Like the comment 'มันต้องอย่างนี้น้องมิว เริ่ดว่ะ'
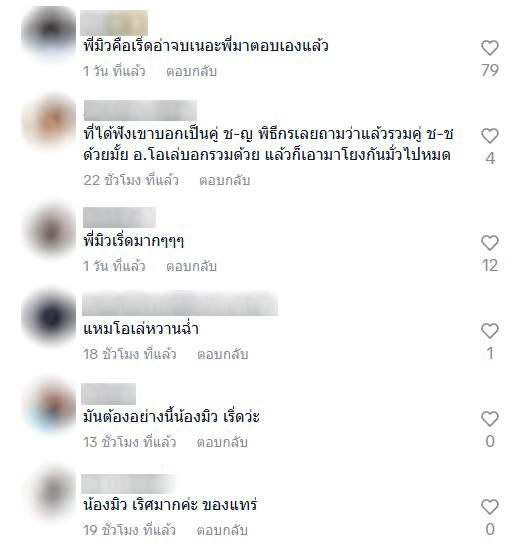Screen dimensions: 529x553 click(490, 419)
